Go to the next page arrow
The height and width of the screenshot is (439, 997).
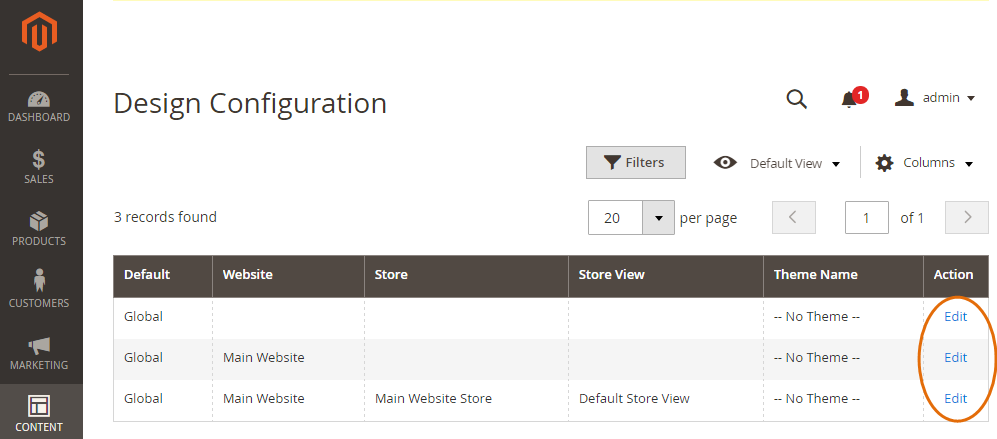point(967,218)
